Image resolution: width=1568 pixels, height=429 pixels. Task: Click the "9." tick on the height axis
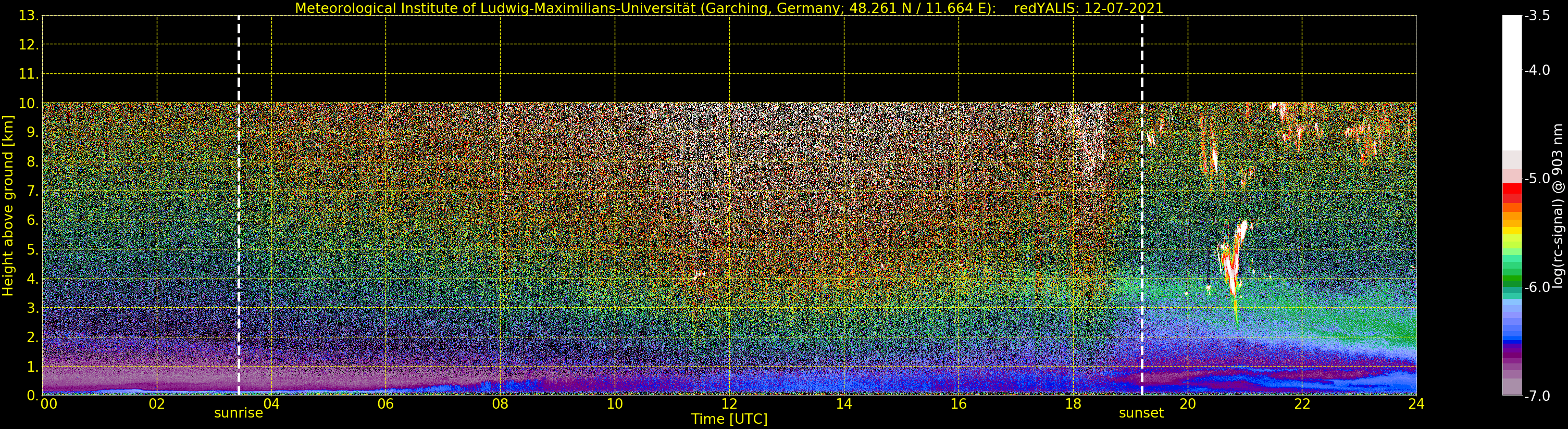coord(33,133)
